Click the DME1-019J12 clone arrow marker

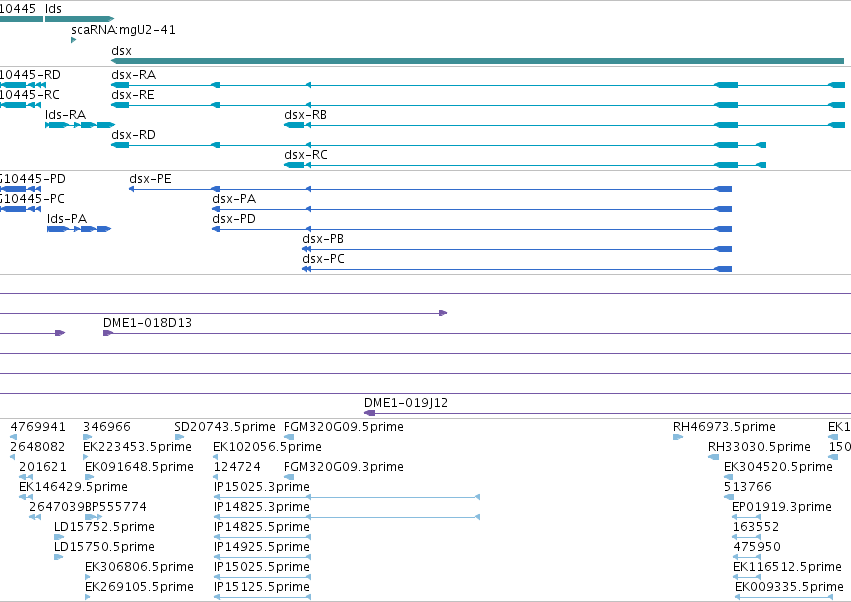tap(370, 413)
